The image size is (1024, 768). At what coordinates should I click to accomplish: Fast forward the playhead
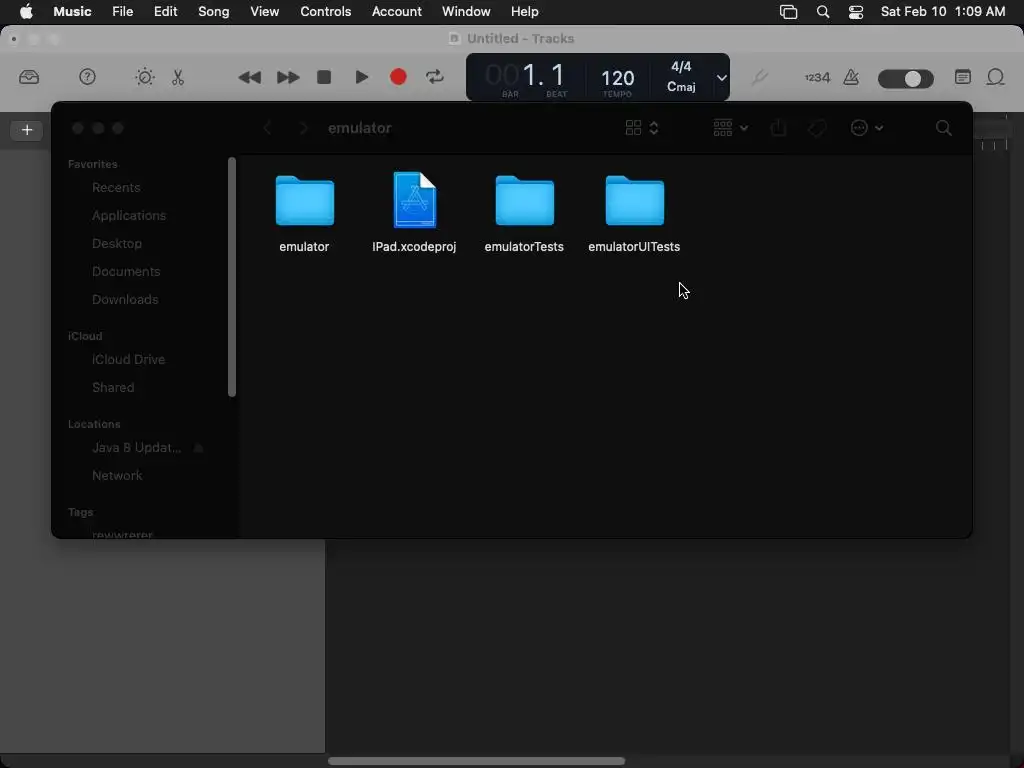[x=288, y=77]
